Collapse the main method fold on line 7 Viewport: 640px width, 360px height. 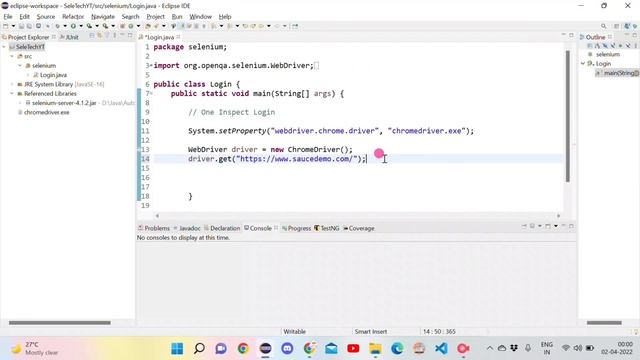coord(151,94)
